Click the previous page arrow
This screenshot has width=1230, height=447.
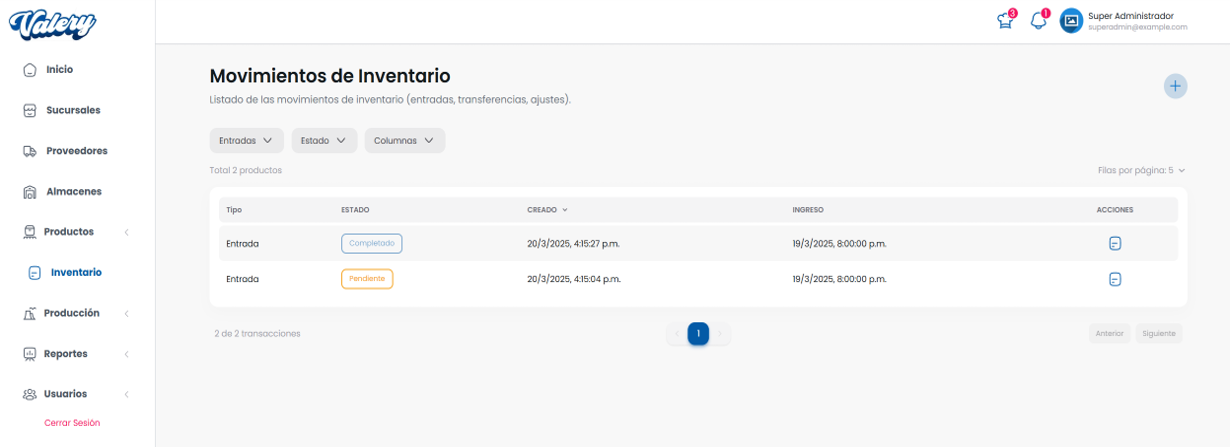coord(677,334)
